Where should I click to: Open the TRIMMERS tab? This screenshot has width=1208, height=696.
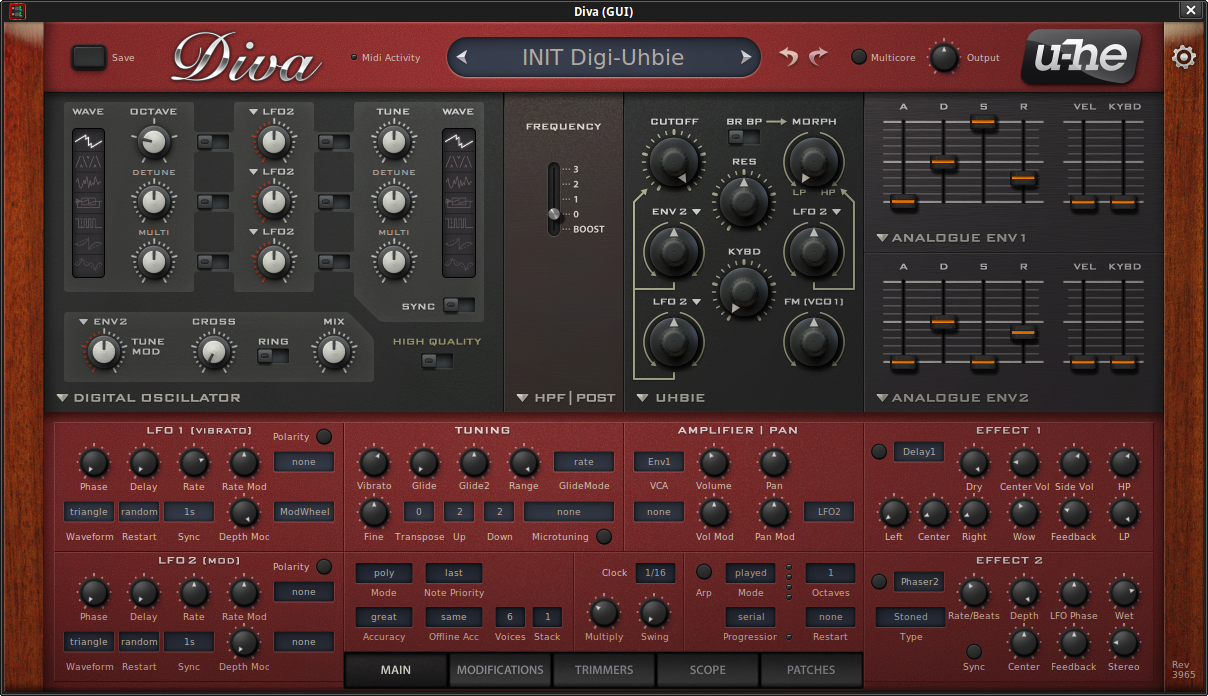pyautogui.click(x=604, y=670)
